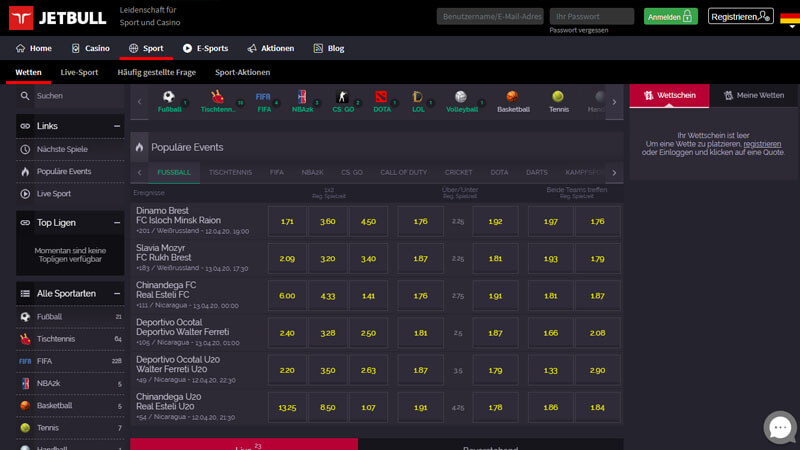Focus the Benutzername/E-Mail input field
This screenshot has width=800, height=450.
click(490, 16)
